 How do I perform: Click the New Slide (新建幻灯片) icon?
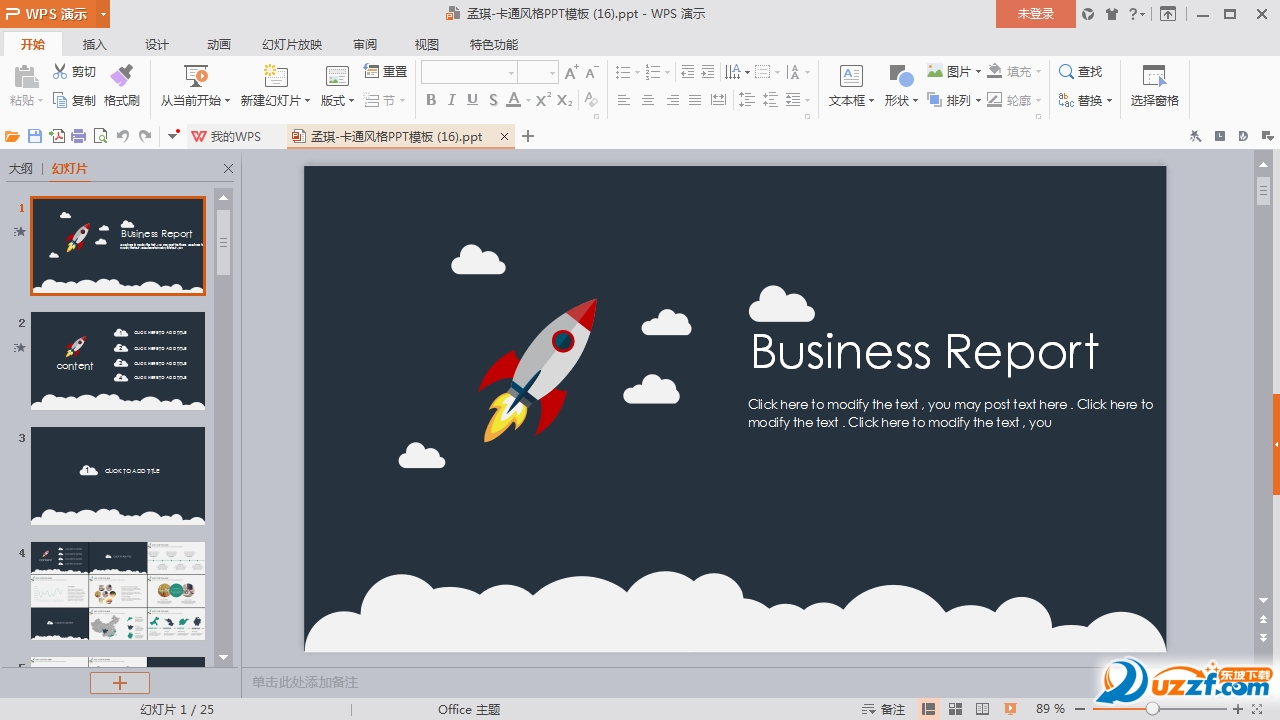pos(275,76)
